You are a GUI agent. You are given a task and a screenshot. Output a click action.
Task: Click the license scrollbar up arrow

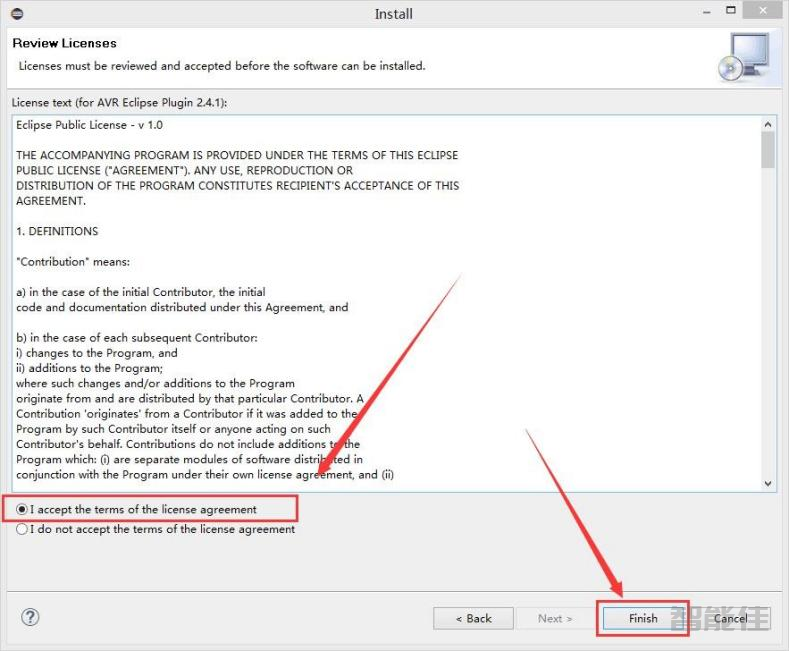tap(768, 125)
